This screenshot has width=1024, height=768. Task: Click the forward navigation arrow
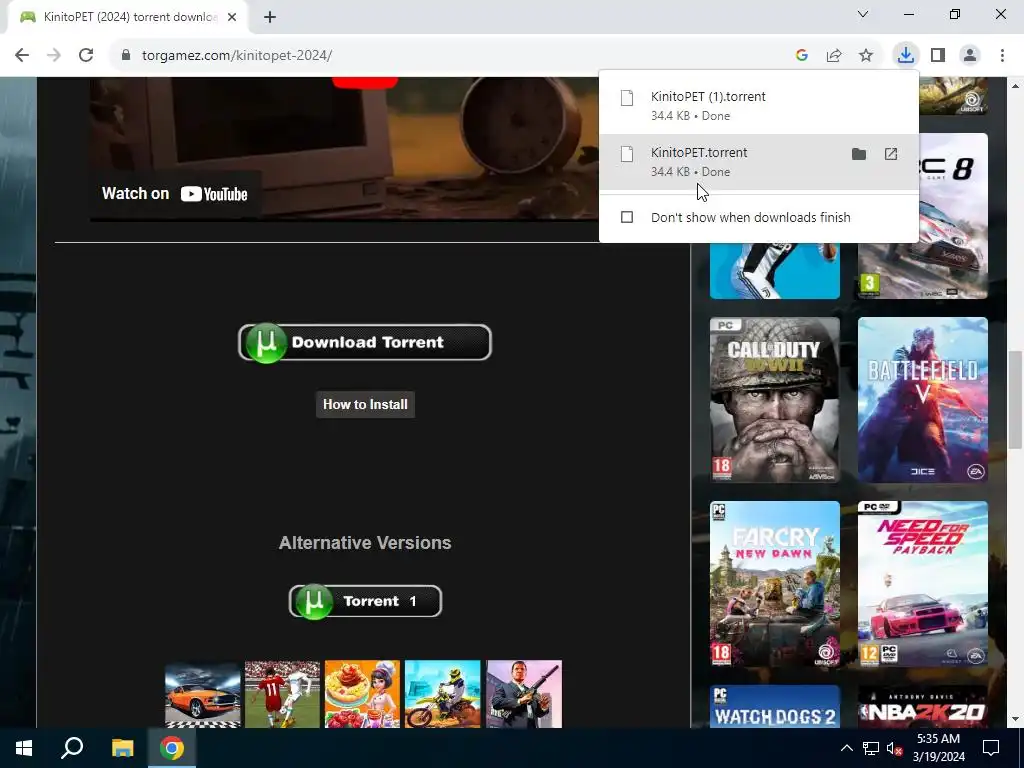pyautogui.click(x=54, y=56)
